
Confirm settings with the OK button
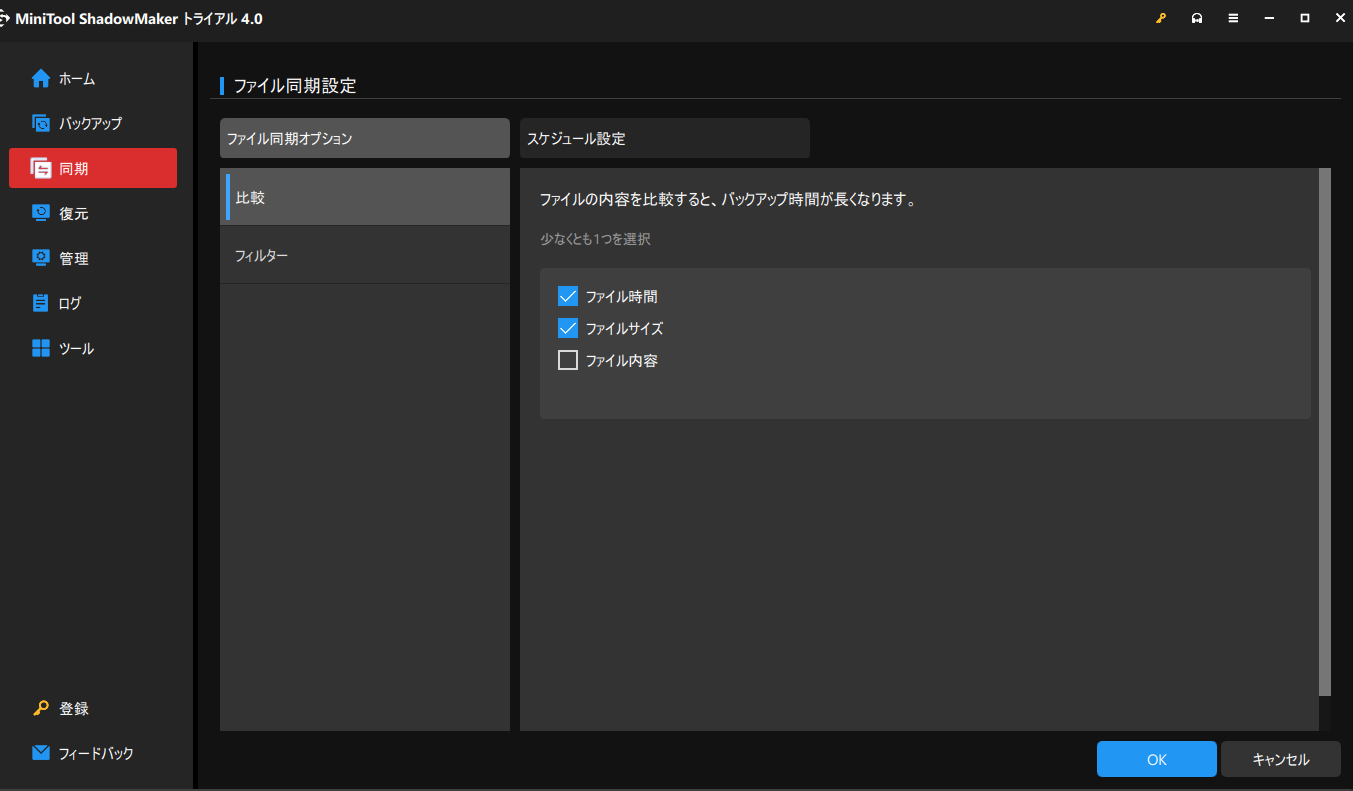coord(1156,759)
